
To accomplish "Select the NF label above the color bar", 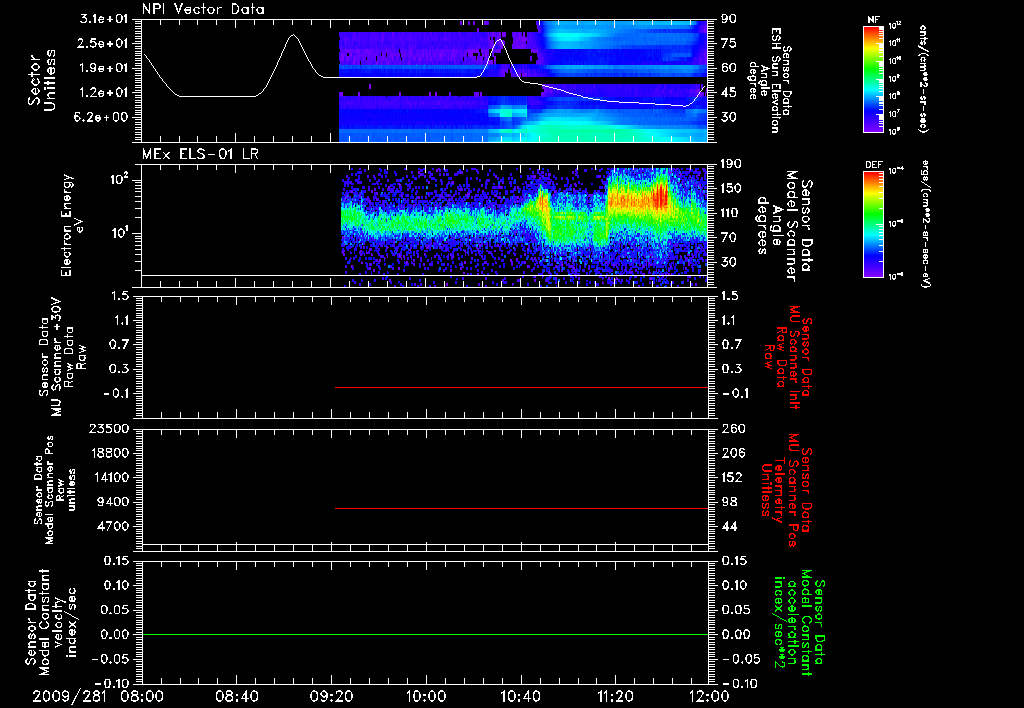I will click(x=873, y=20).
